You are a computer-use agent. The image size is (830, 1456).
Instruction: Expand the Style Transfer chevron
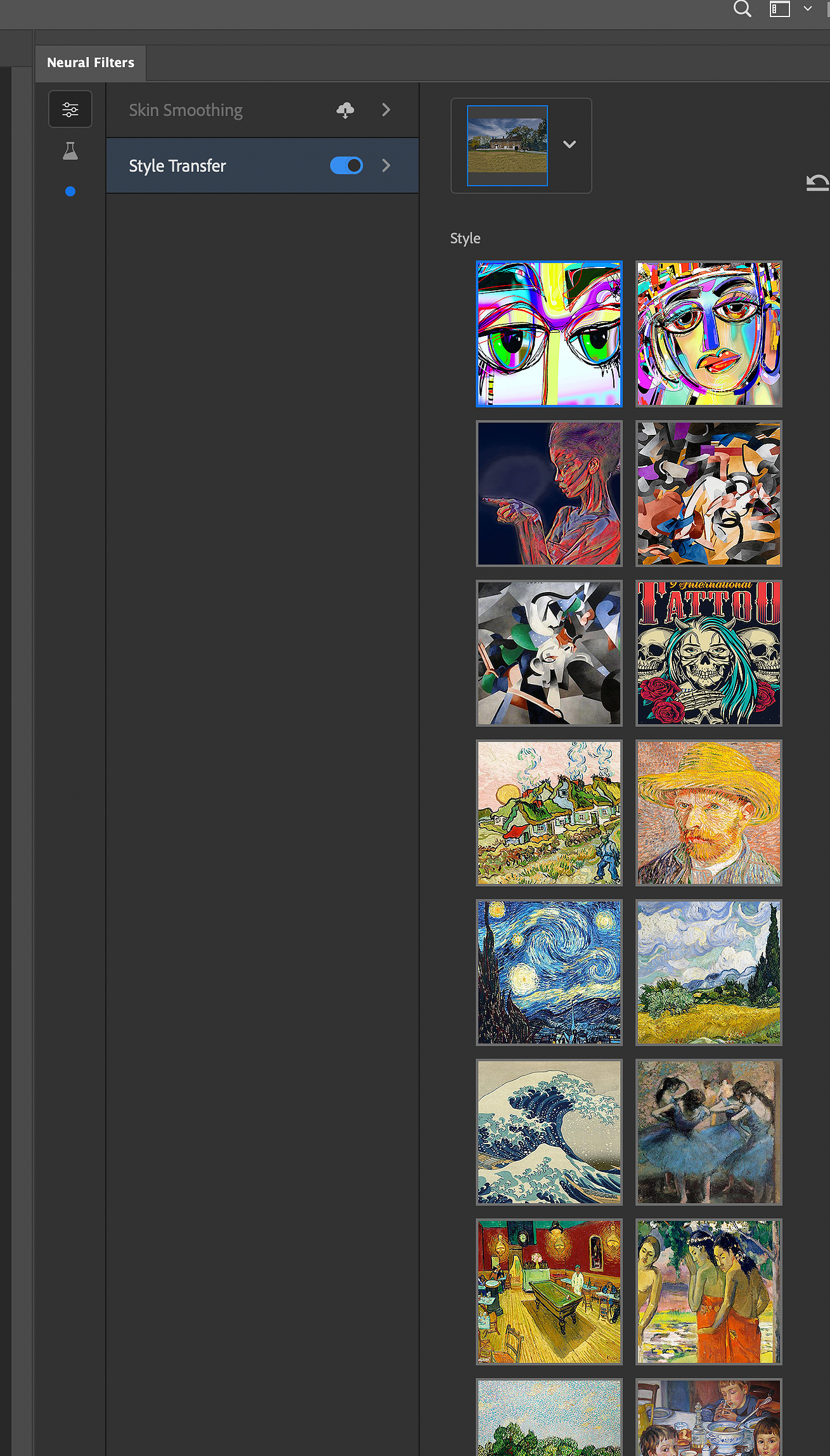[x=386, y=165]
